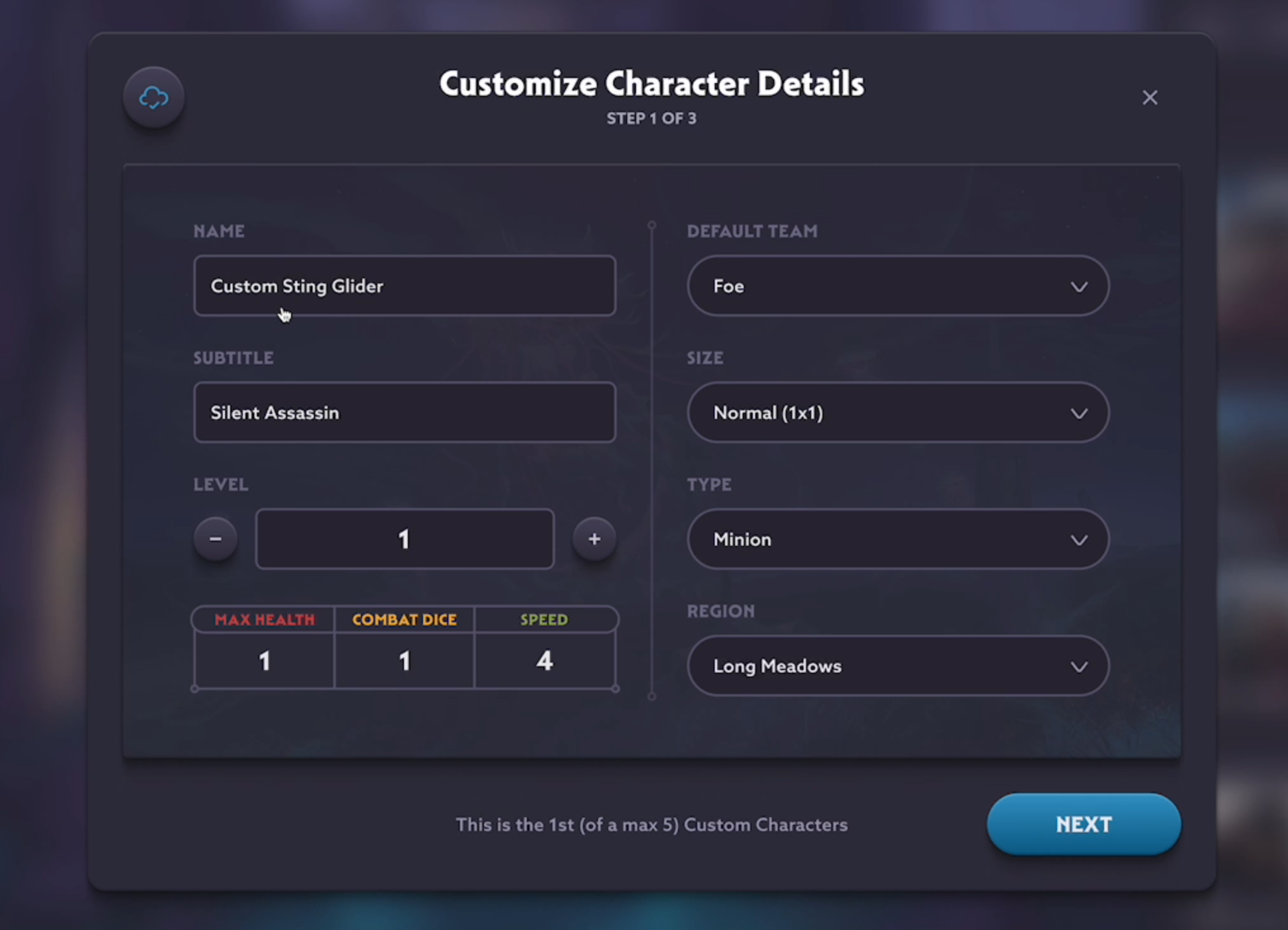Image resolution: width=1288 pixels, height=930 pixels.
Task: Open the Type dropdown showing Minion
Action: 897,539
